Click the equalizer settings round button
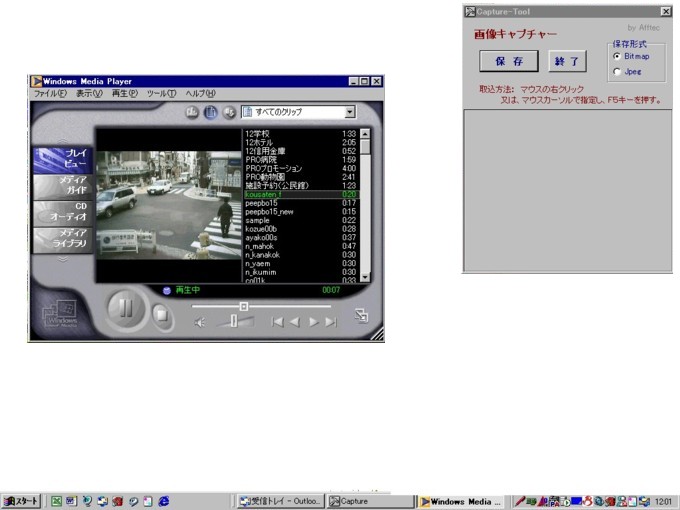 coord(192,112)
